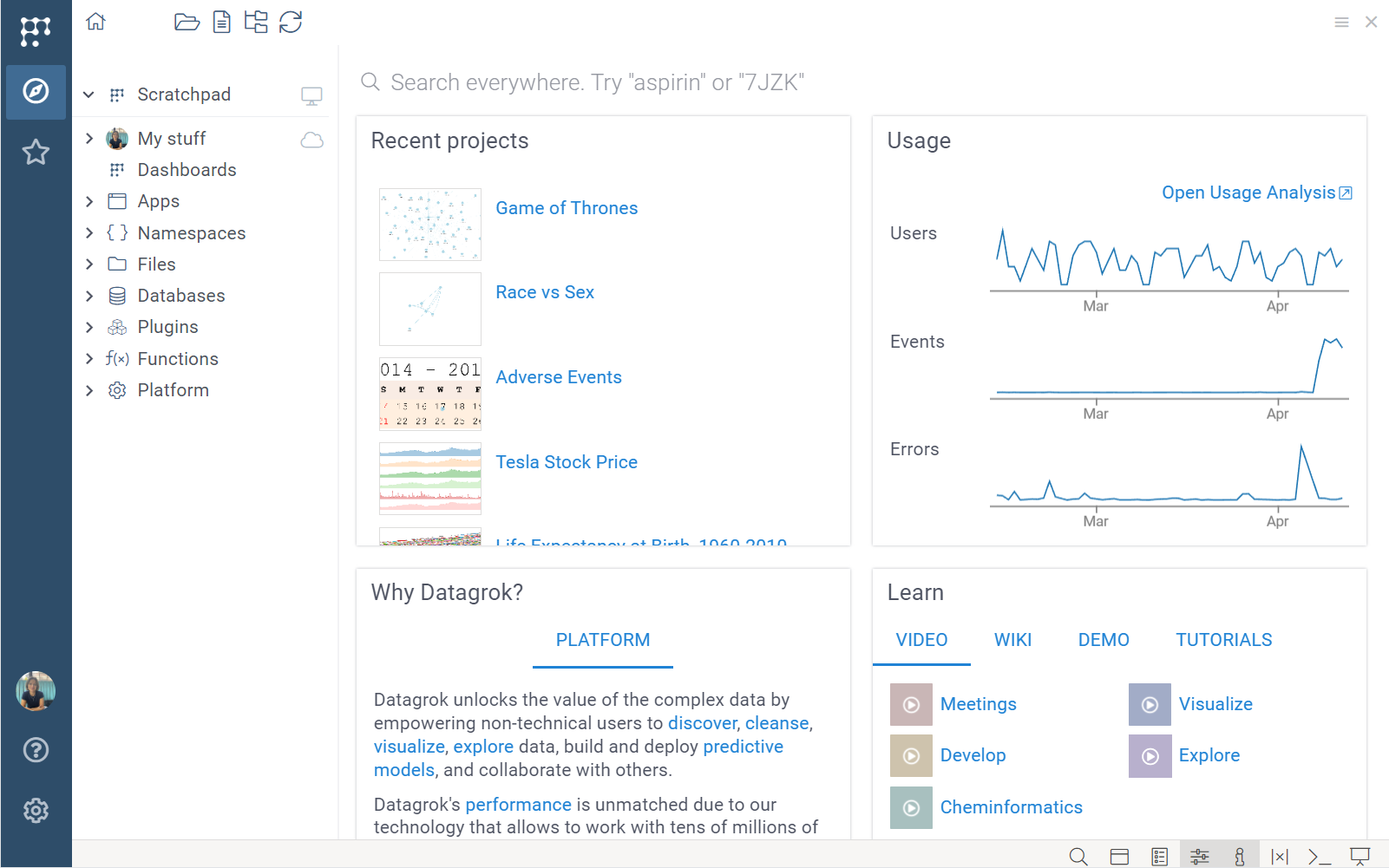Open the Tesla Stock Price project link
The image size is (1389, 868).
click(567, 462)
